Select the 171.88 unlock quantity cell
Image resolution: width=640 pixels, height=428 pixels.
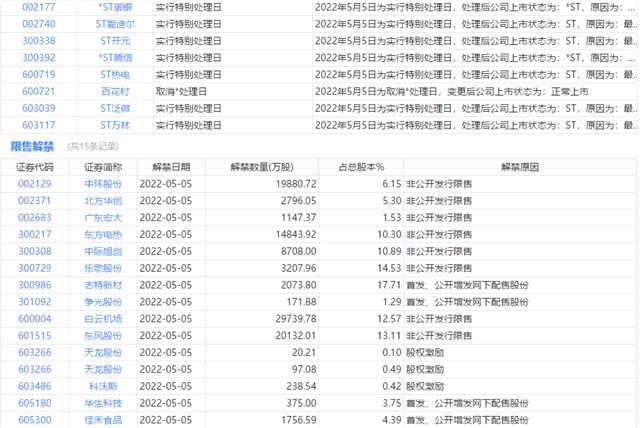click(x=301, y=302)
